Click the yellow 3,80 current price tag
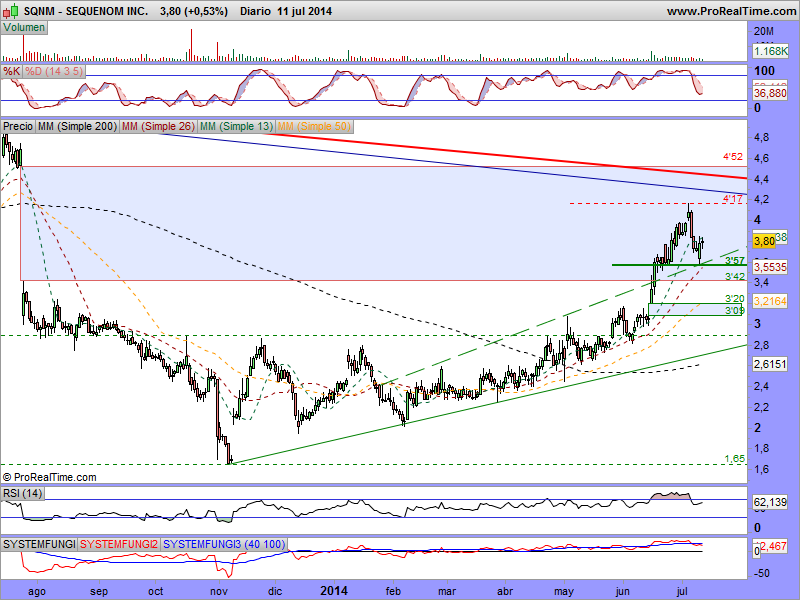Screen dimensions: 800x600 [764, 241]
